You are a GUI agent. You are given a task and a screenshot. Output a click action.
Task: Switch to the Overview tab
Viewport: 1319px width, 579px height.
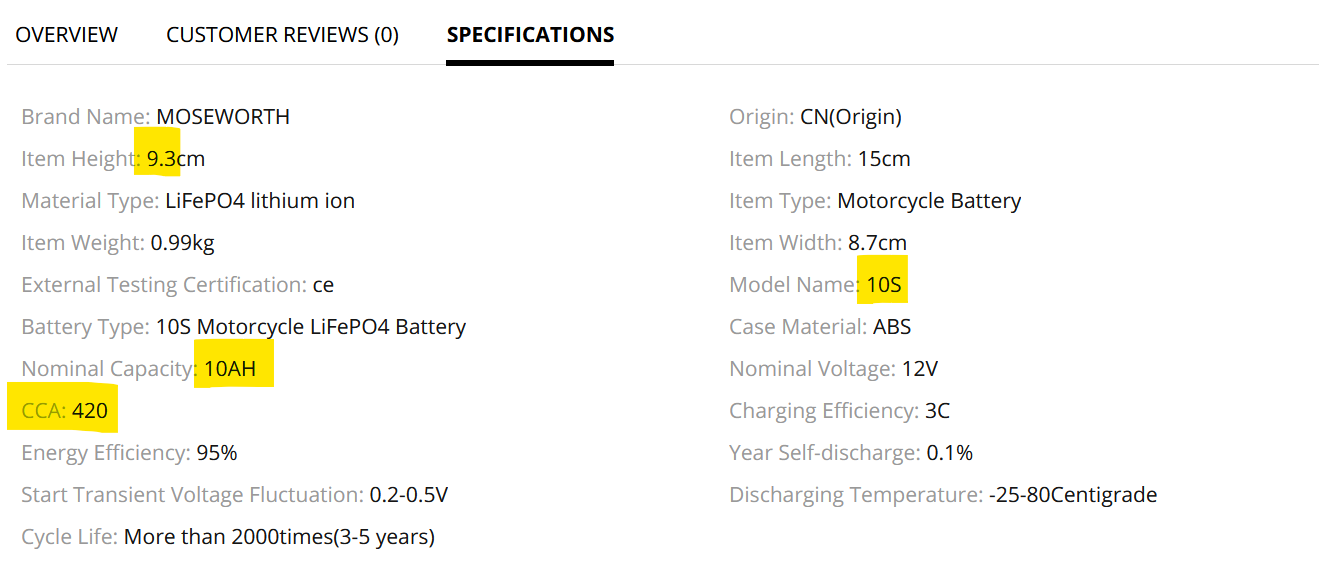coord(66,35)
